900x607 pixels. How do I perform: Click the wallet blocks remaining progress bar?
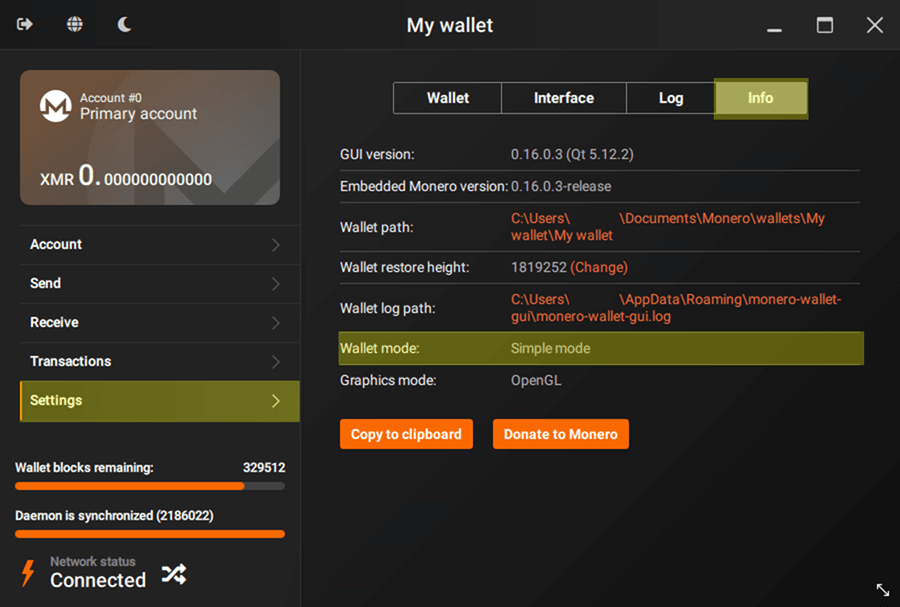(x=149, y=486)
